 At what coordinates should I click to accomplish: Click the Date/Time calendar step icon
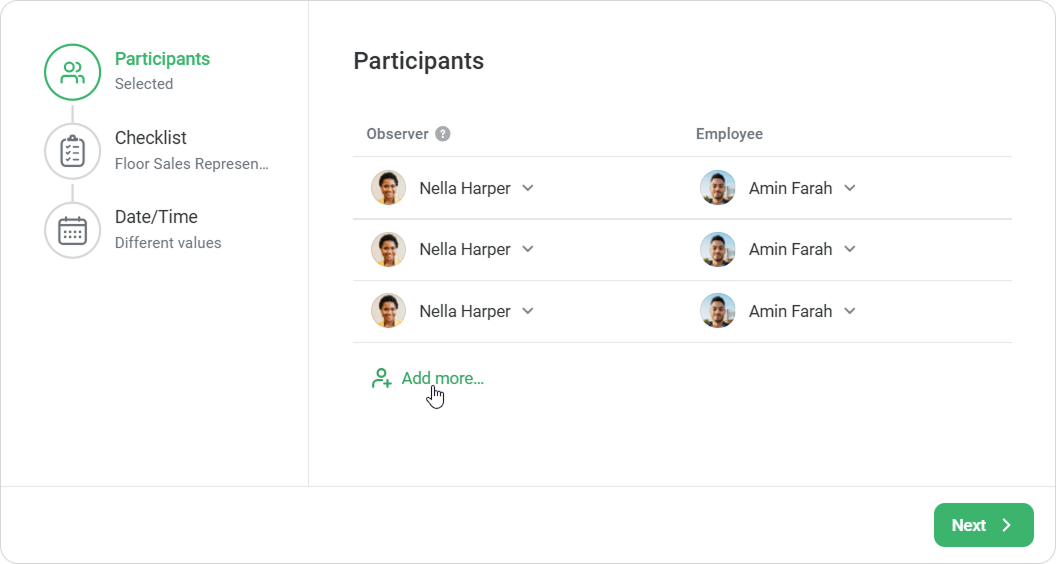pos(72,230)
